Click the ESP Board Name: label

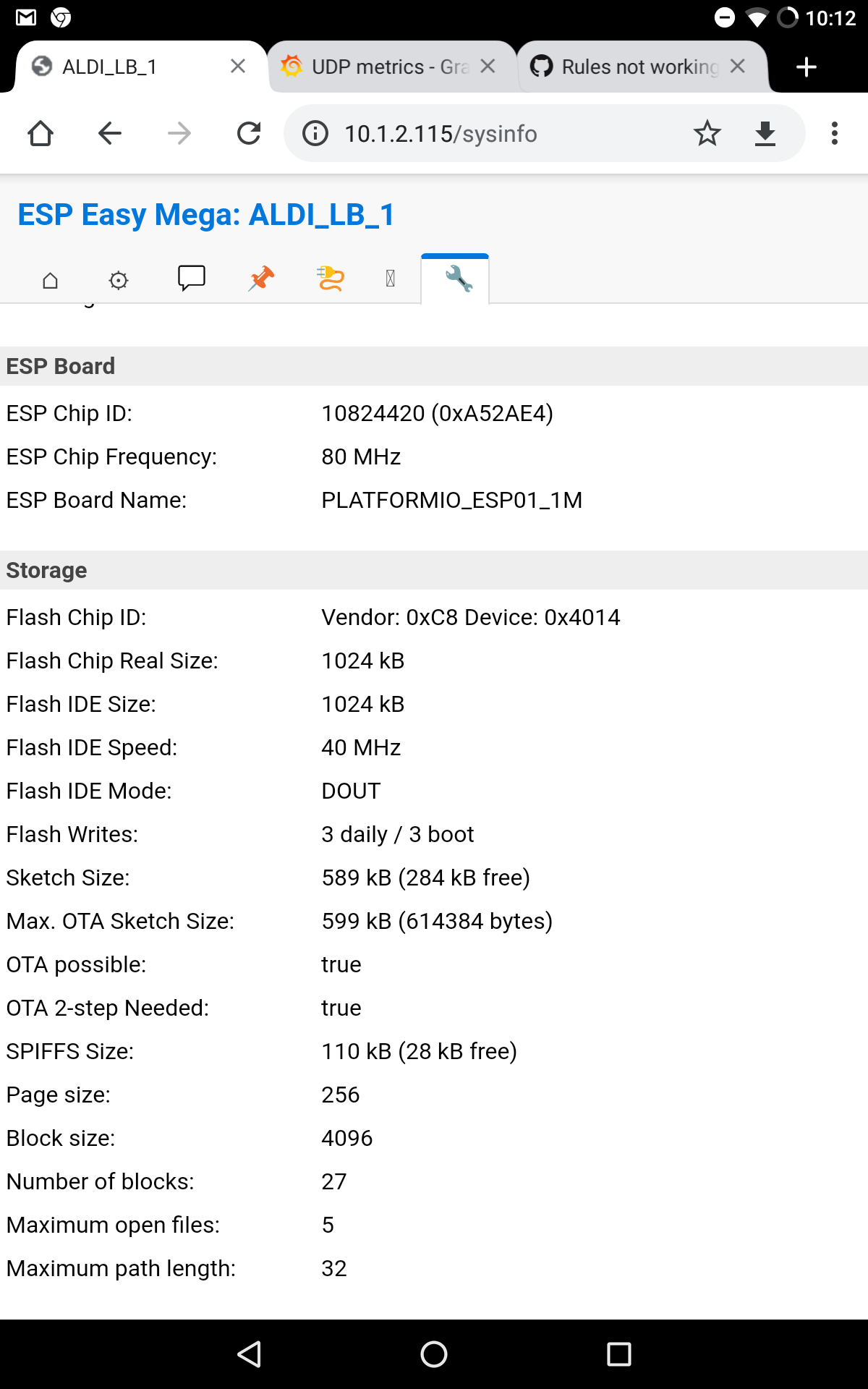click(x=96, y=500)
